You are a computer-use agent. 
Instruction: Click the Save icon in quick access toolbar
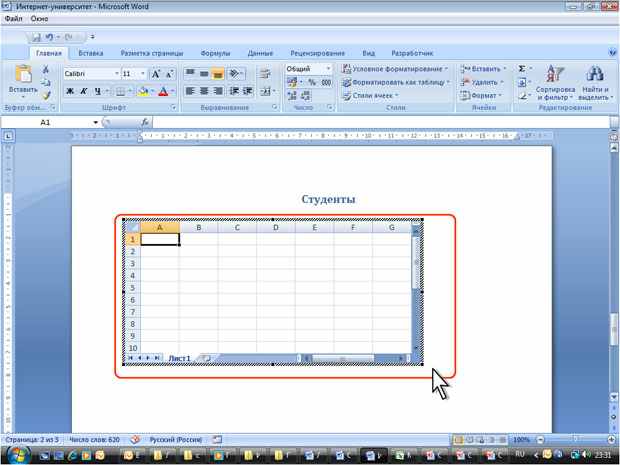[x=36, y=37]
